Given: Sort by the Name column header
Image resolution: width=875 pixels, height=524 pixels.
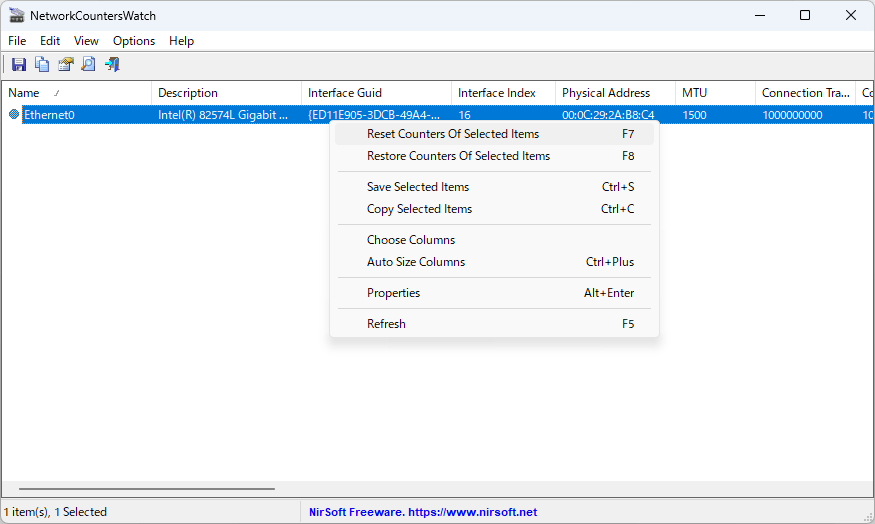Looking at the screenshot, I should coord(76,93).
